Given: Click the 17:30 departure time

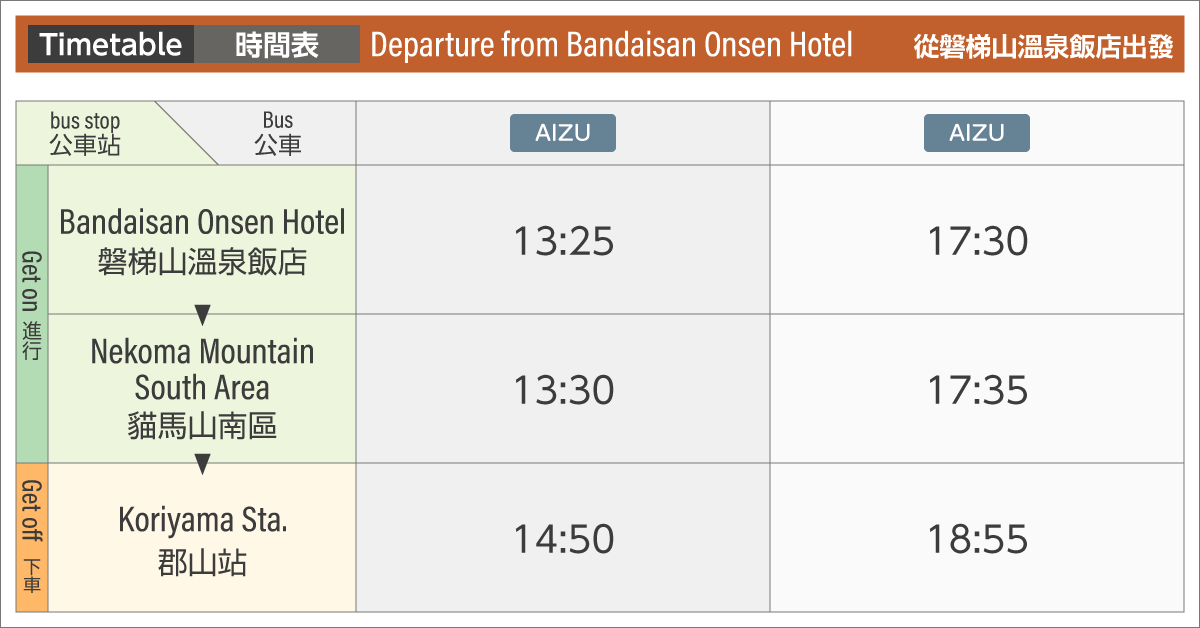Looking at the screenshot, I should (977, 241).
